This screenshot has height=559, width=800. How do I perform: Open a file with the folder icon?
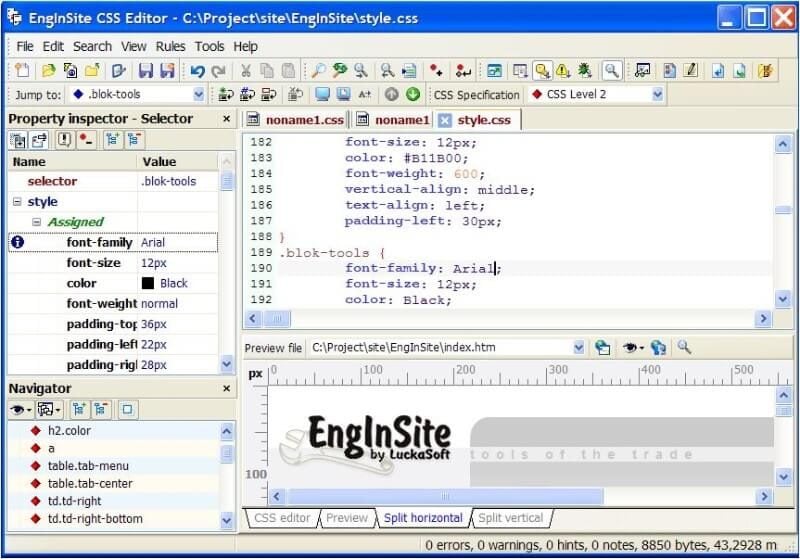[x=48, y=70]
